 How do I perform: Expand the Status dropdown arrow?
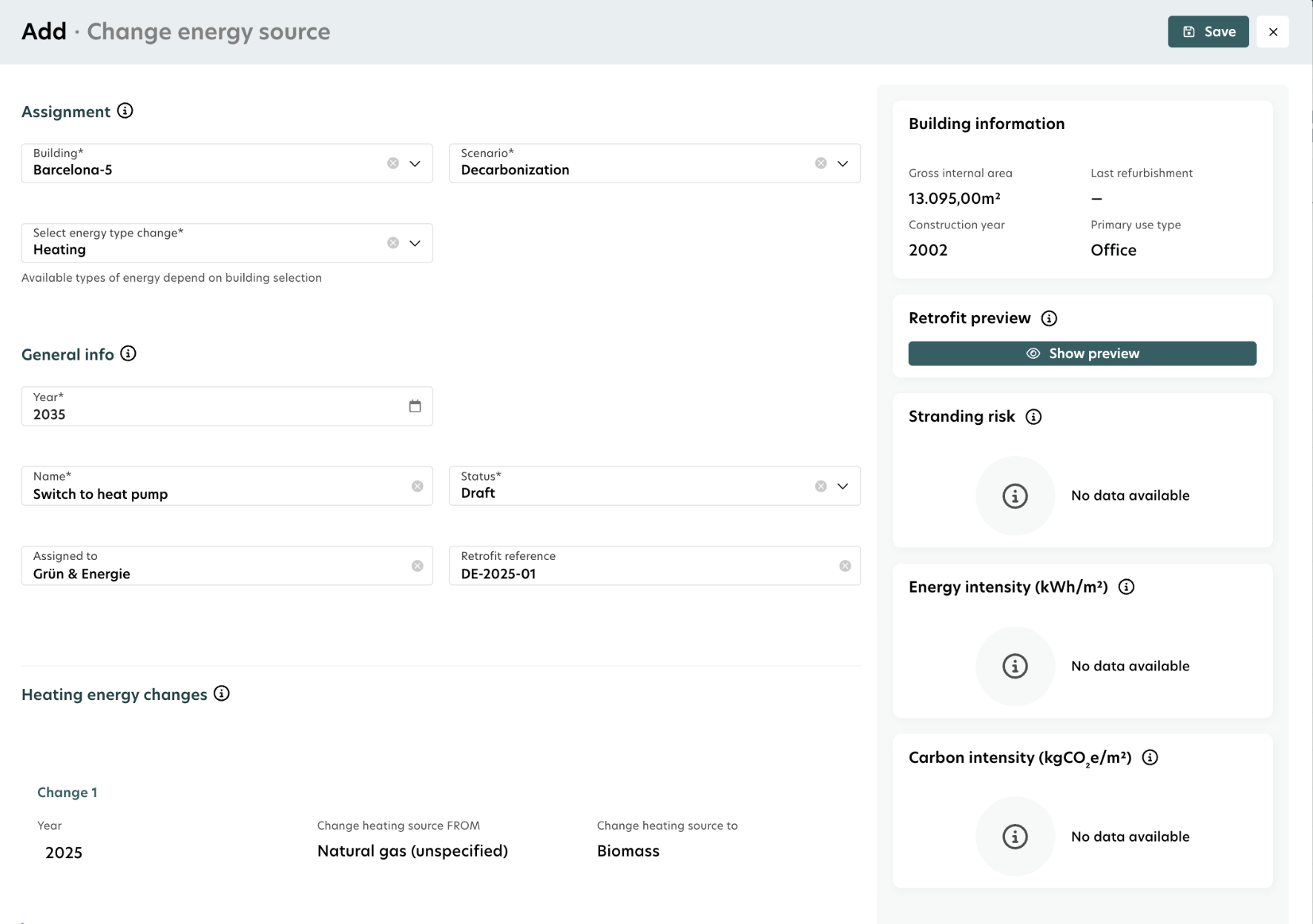coord(843,486)
